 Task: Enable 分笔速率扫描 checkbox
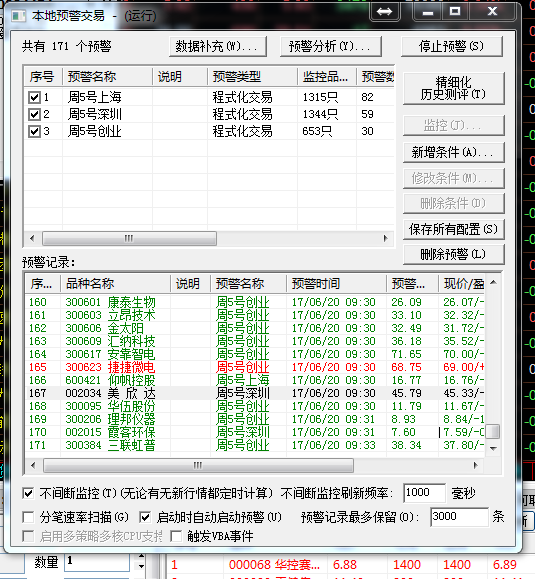pyautogui.click(x=28, y=517)
